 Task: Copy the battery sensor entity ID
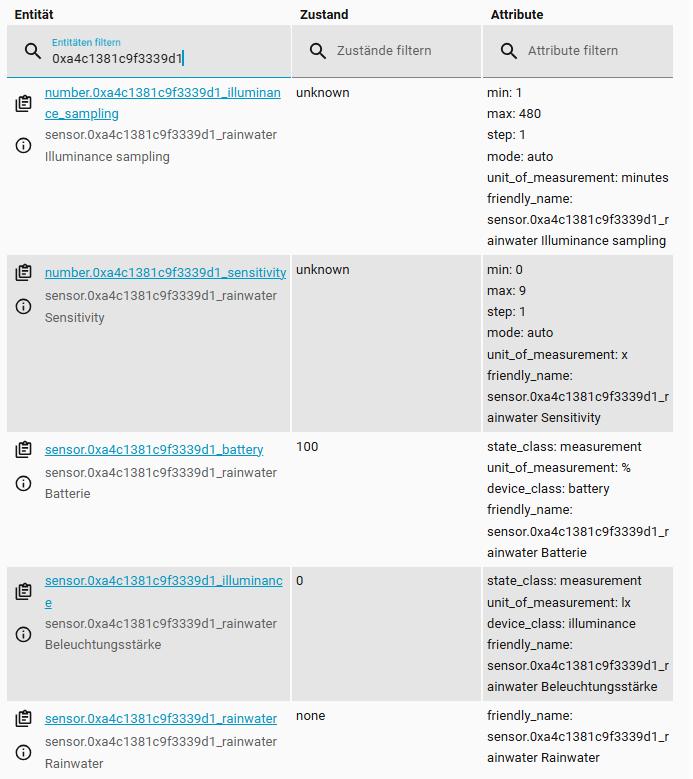pos(24,450)
